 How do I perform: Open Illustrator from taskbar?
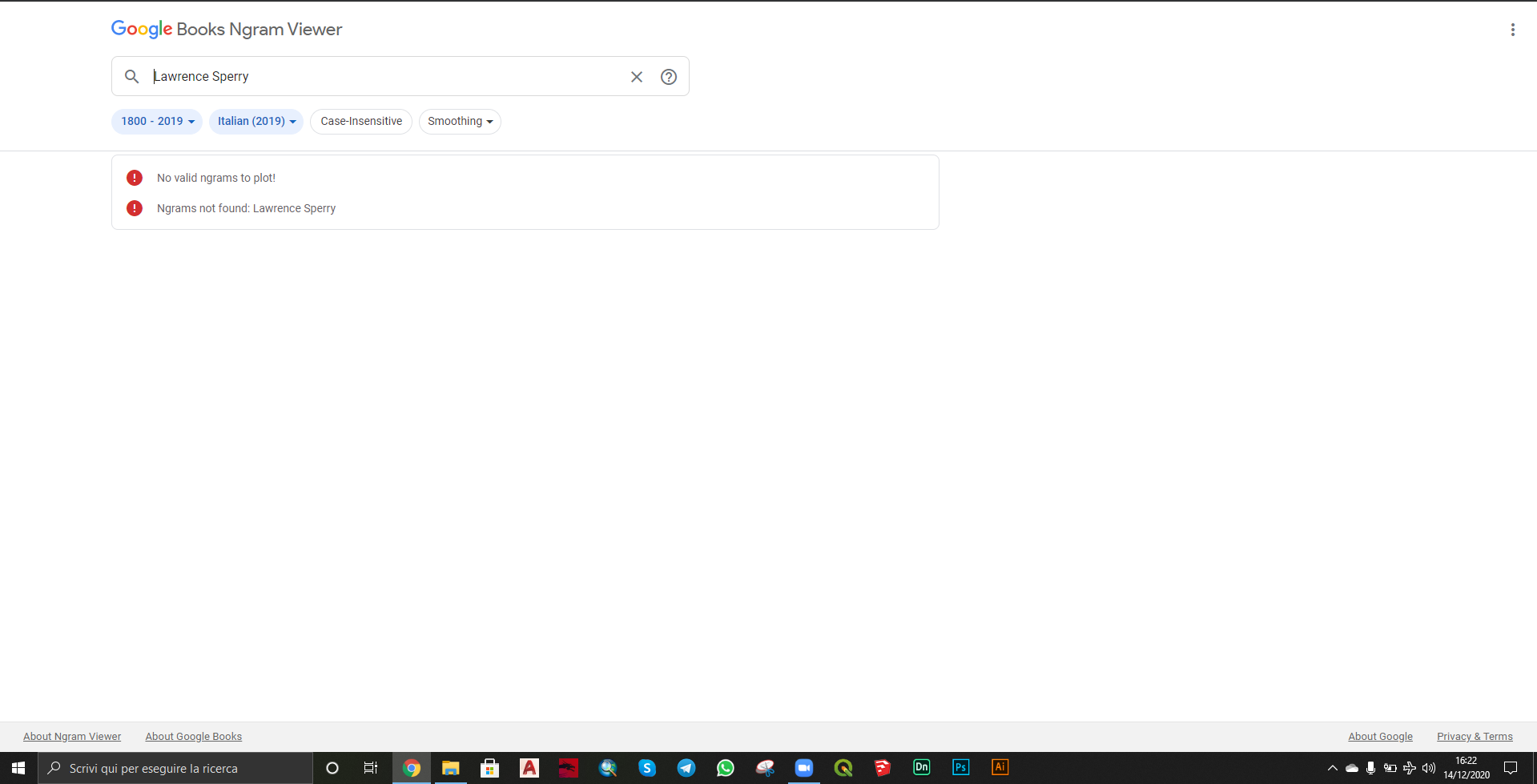coord(1000,767)
